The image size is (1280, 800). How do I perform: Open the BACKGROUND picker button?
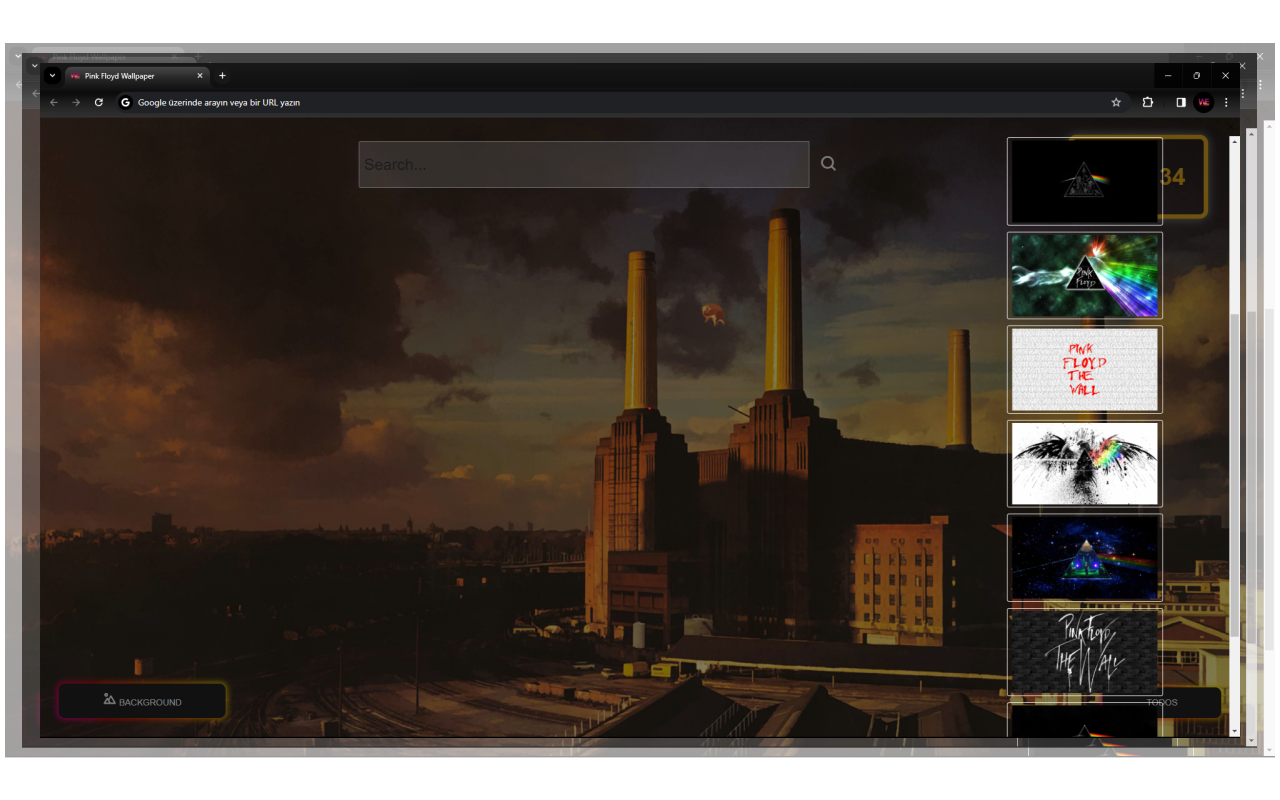pos(142,701)
